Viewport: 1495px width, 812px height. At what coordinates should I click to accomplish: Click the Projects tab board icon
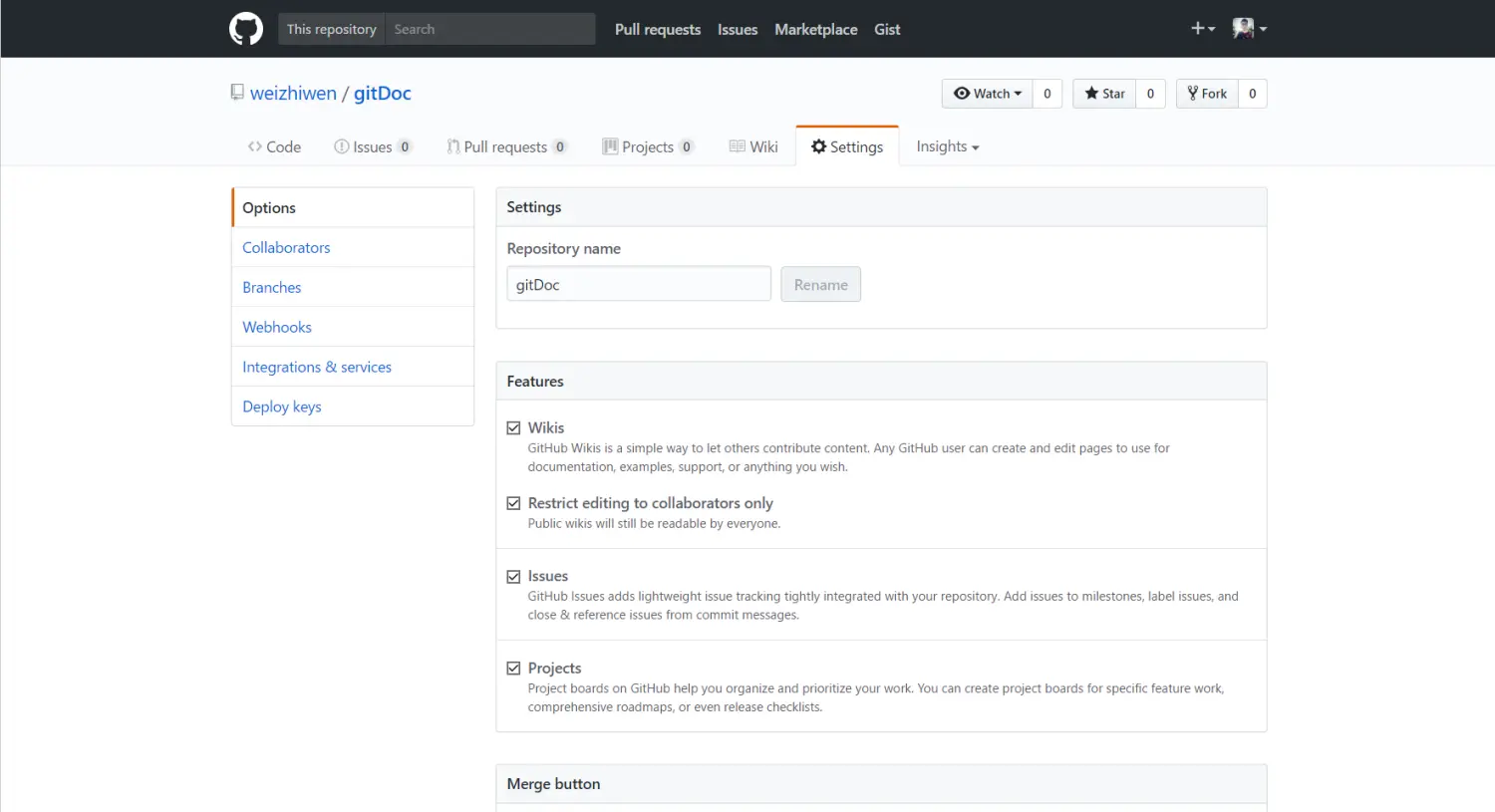click(610, 146)
